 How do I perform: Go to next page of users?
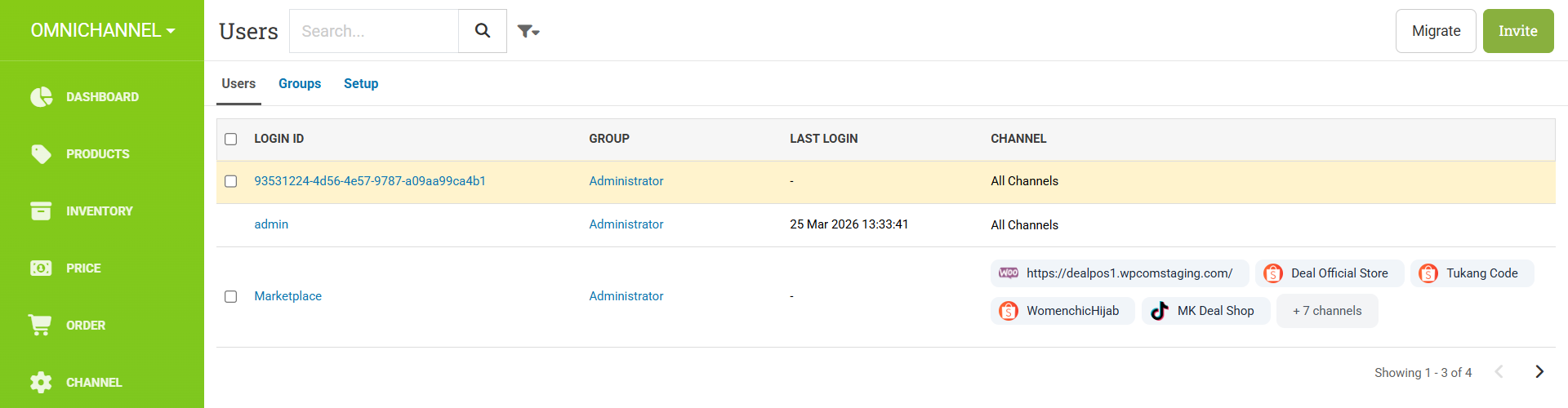1539,372
